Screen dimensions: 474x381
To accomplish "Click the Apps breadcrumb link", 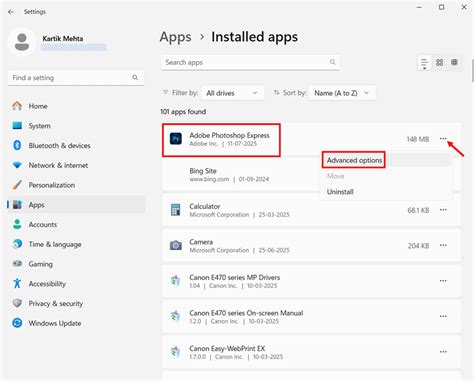I will (x=175, y=37).
